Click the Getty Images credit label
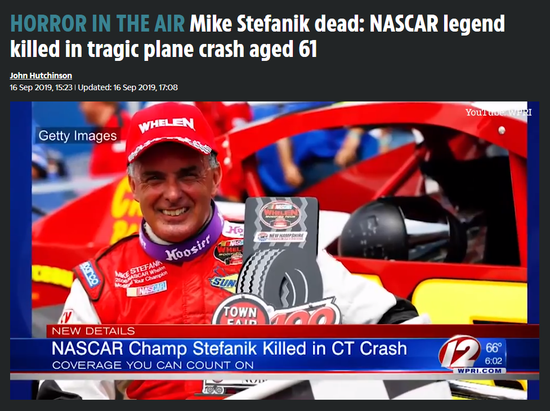 78,136
